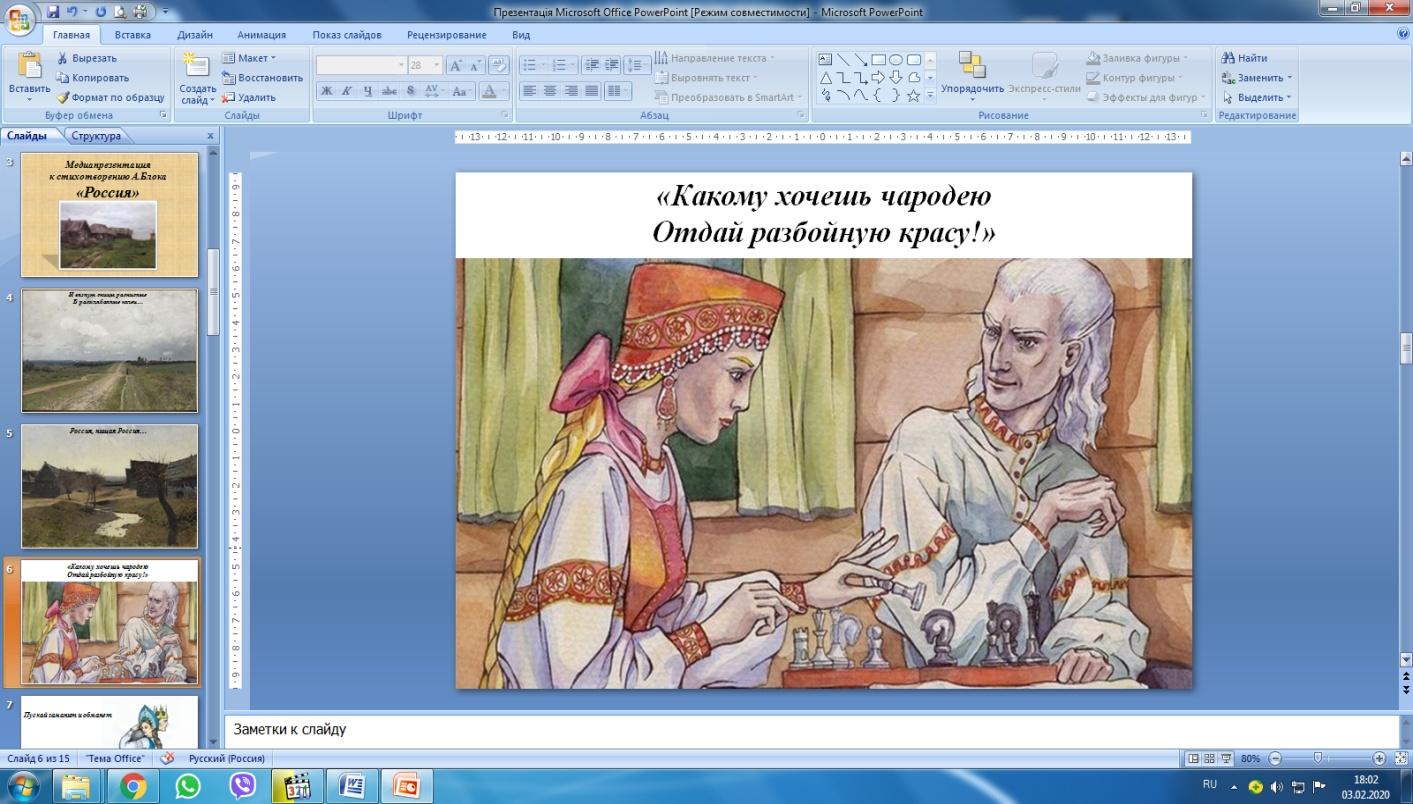Click the quick print printer icon
This screenshot has width=1413, height=804.
point(138,12)
